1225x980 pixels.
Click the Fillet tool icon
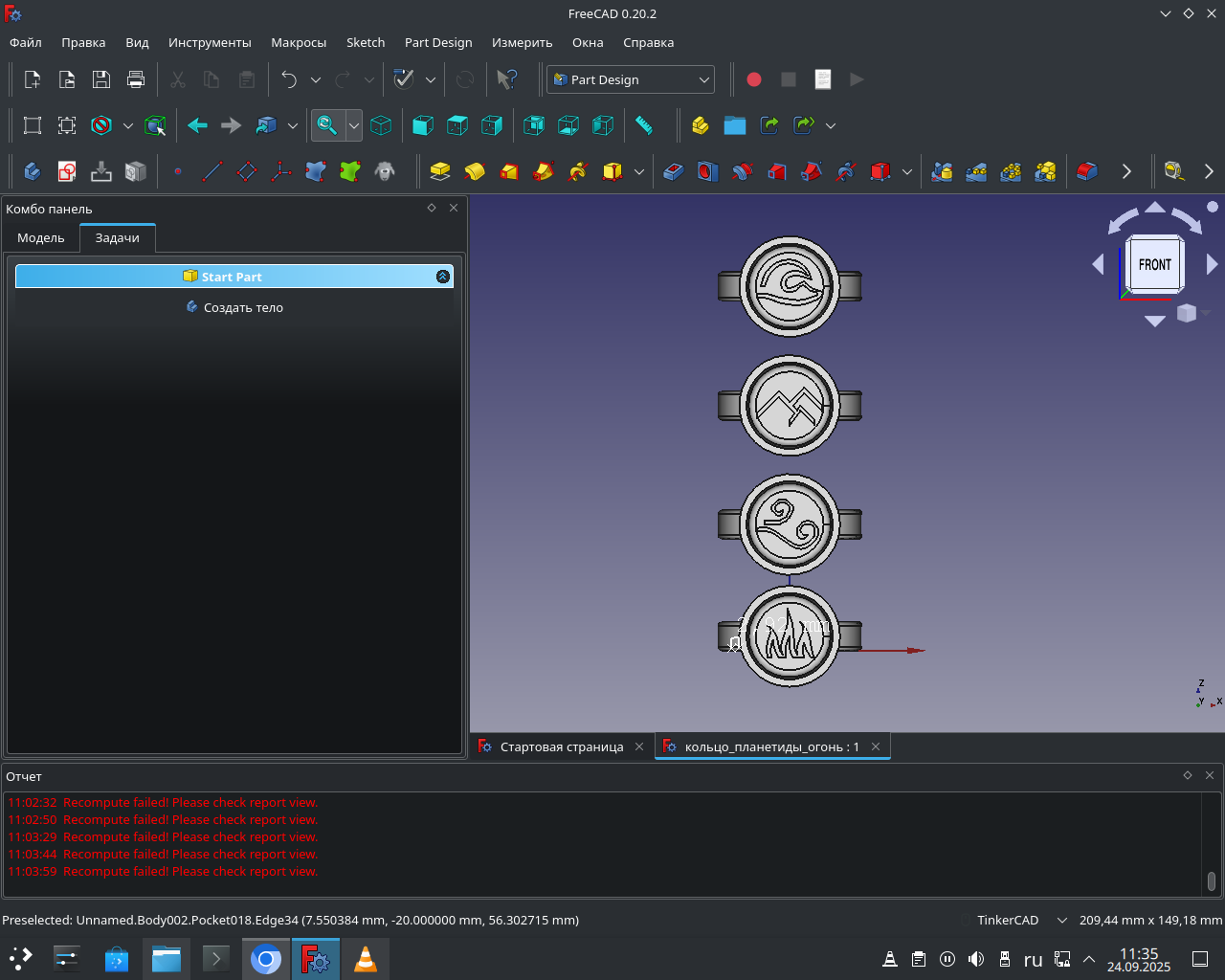tap(1087, 171)
